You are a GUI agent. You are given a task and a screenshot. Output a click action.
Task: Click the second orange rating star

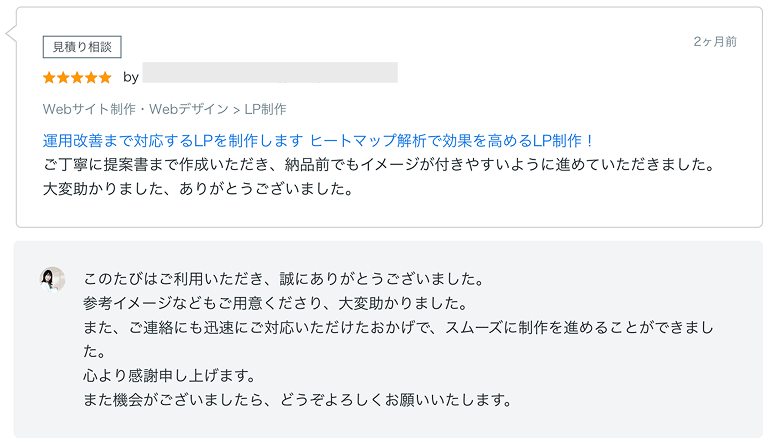click(x=63, y=77)
